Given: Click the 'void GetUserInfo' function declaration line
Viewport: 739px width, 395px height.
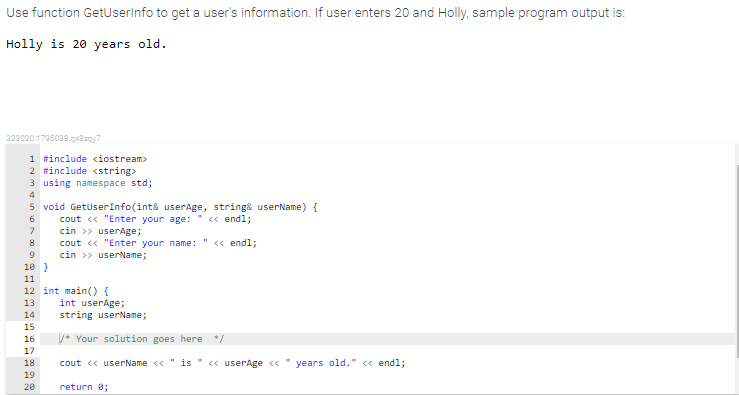Looking at the screenshot, I should 181,207.
